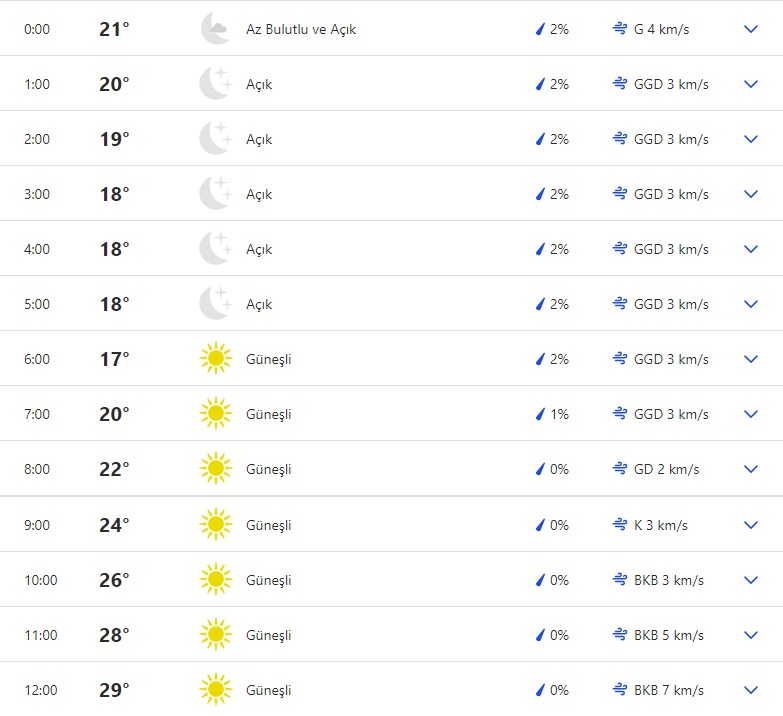The image size is (783, 716).
Task: Expand the 11:00 hourly row
Action: 752,635
